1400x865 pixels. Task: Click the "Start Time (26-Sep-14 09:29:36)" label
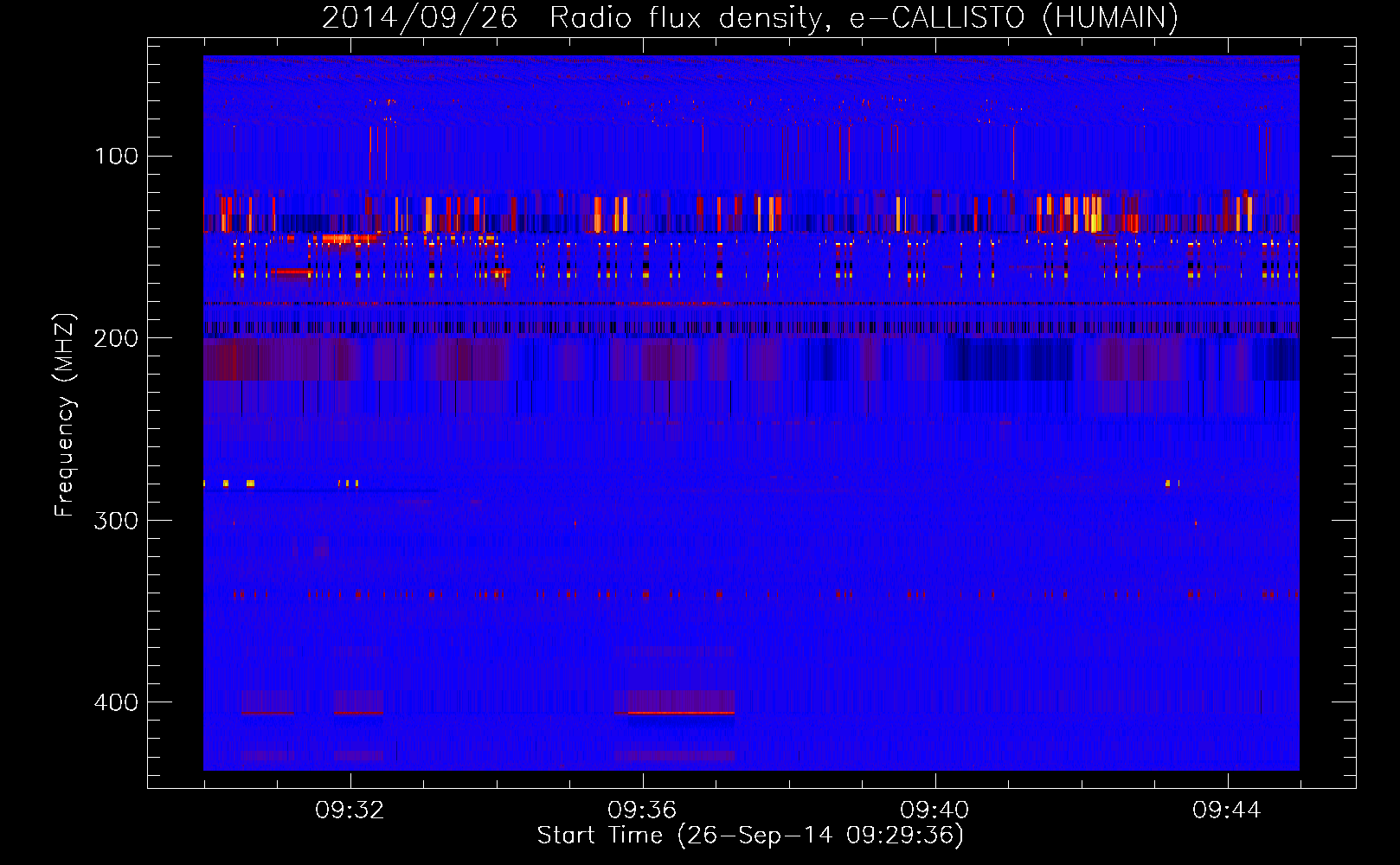coord(750,836)
